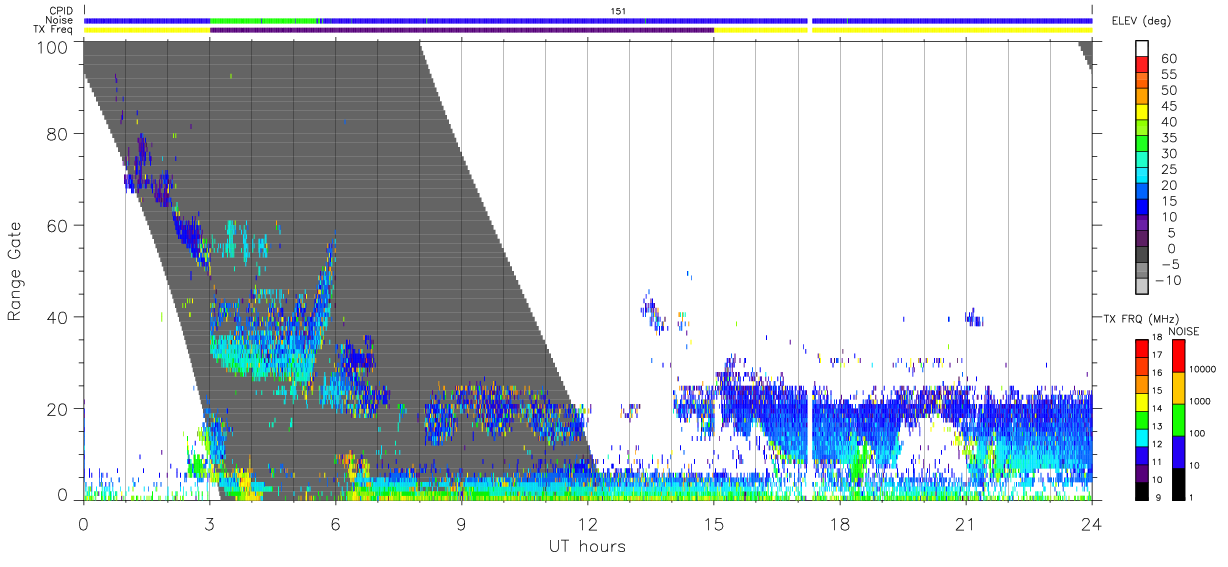Click the 'NOISE' legend title
Image resolution: width=1228 pixels, height=567 pixels.
tap(1184, 331)
